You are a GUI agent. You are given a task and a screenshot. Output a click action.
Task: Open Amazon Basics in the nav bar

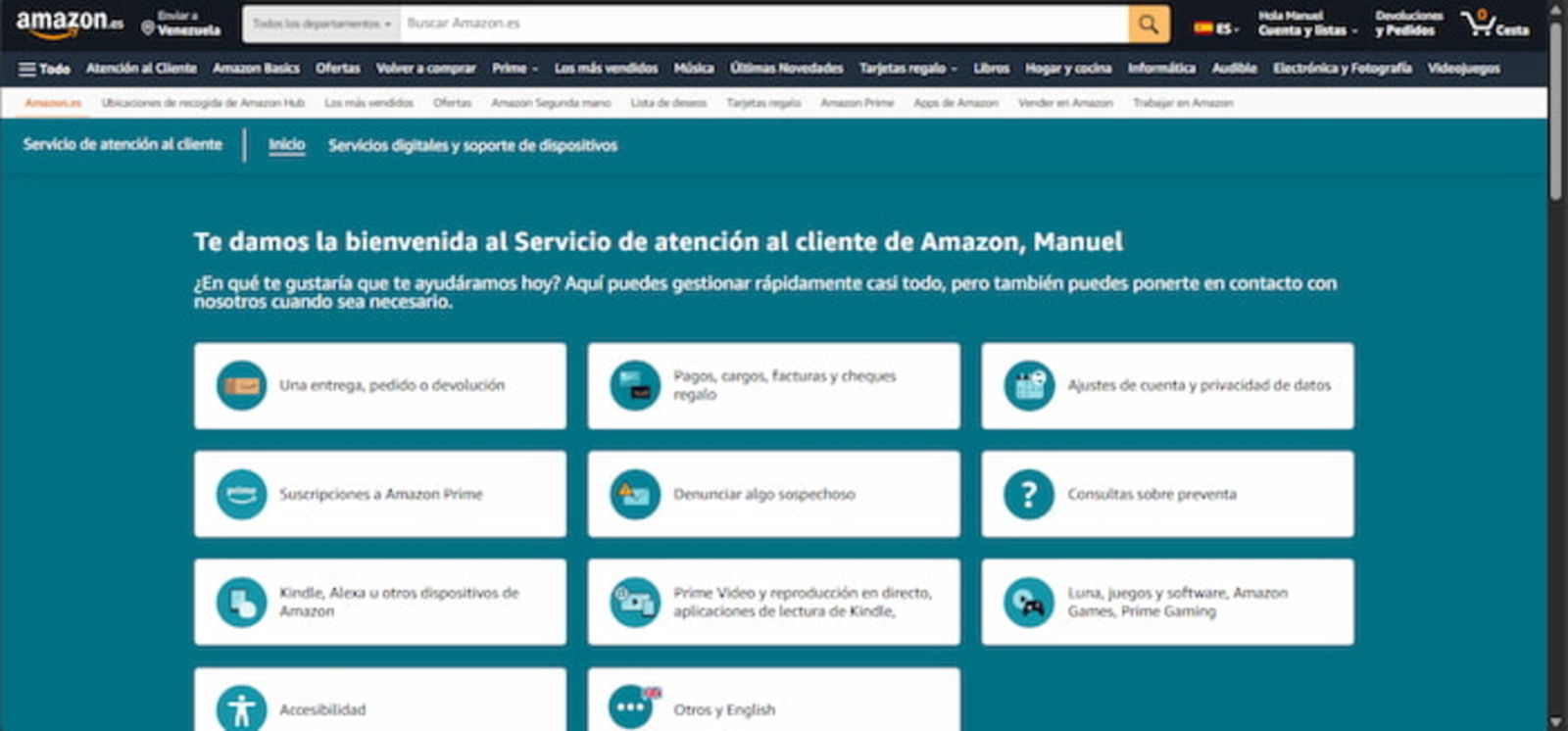click(256, 69)
